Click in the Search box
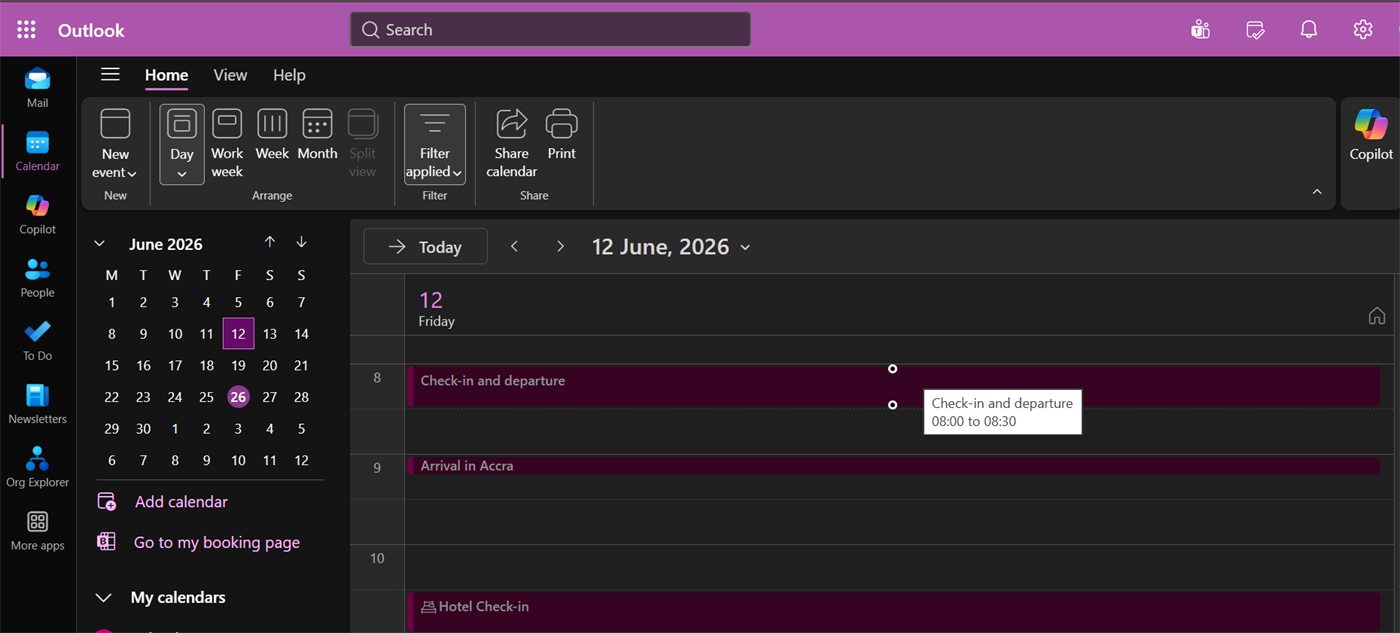 pyautogui.click(x=550, y=30)
